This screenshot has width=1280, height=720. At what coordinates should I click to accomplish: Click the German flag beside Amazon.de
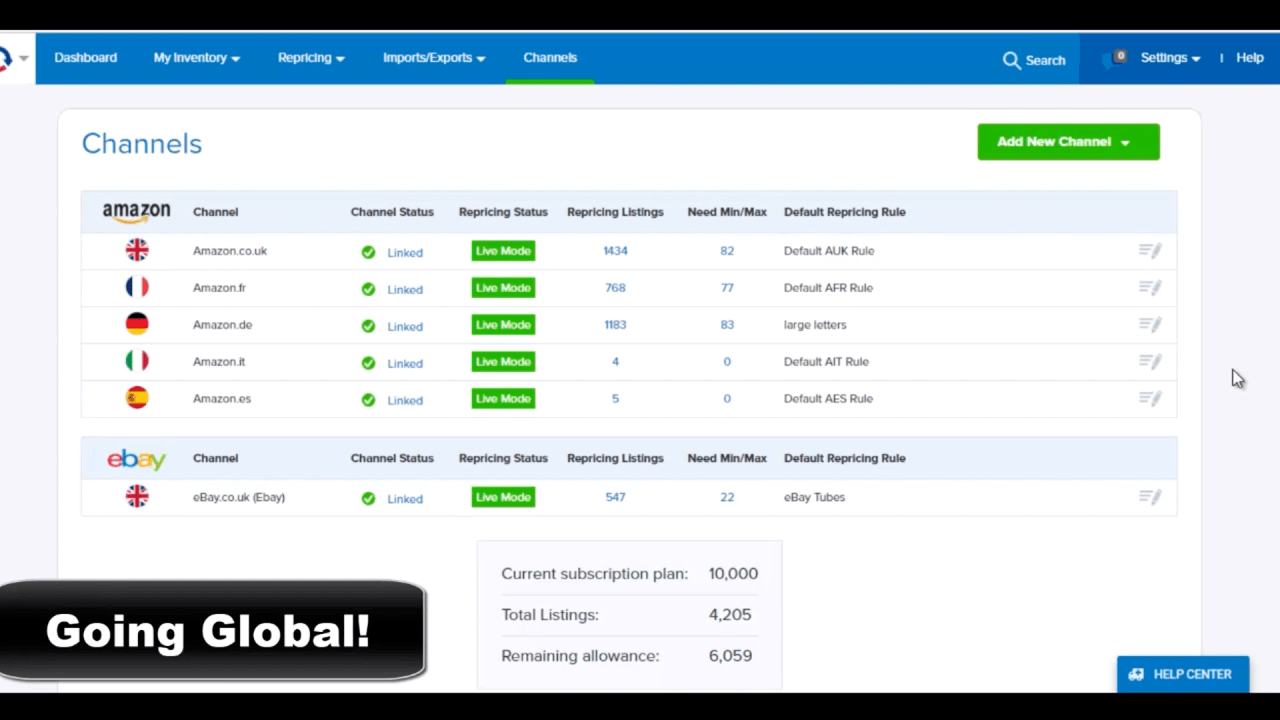137,324
